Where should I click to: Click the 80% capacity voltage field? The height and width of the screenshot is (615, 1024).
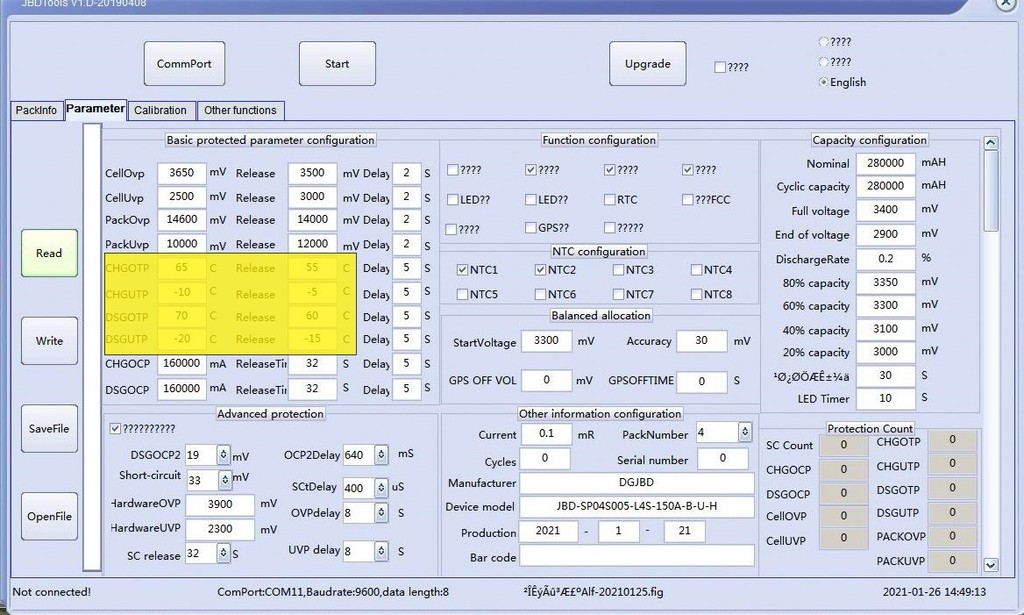pos(886,282)
